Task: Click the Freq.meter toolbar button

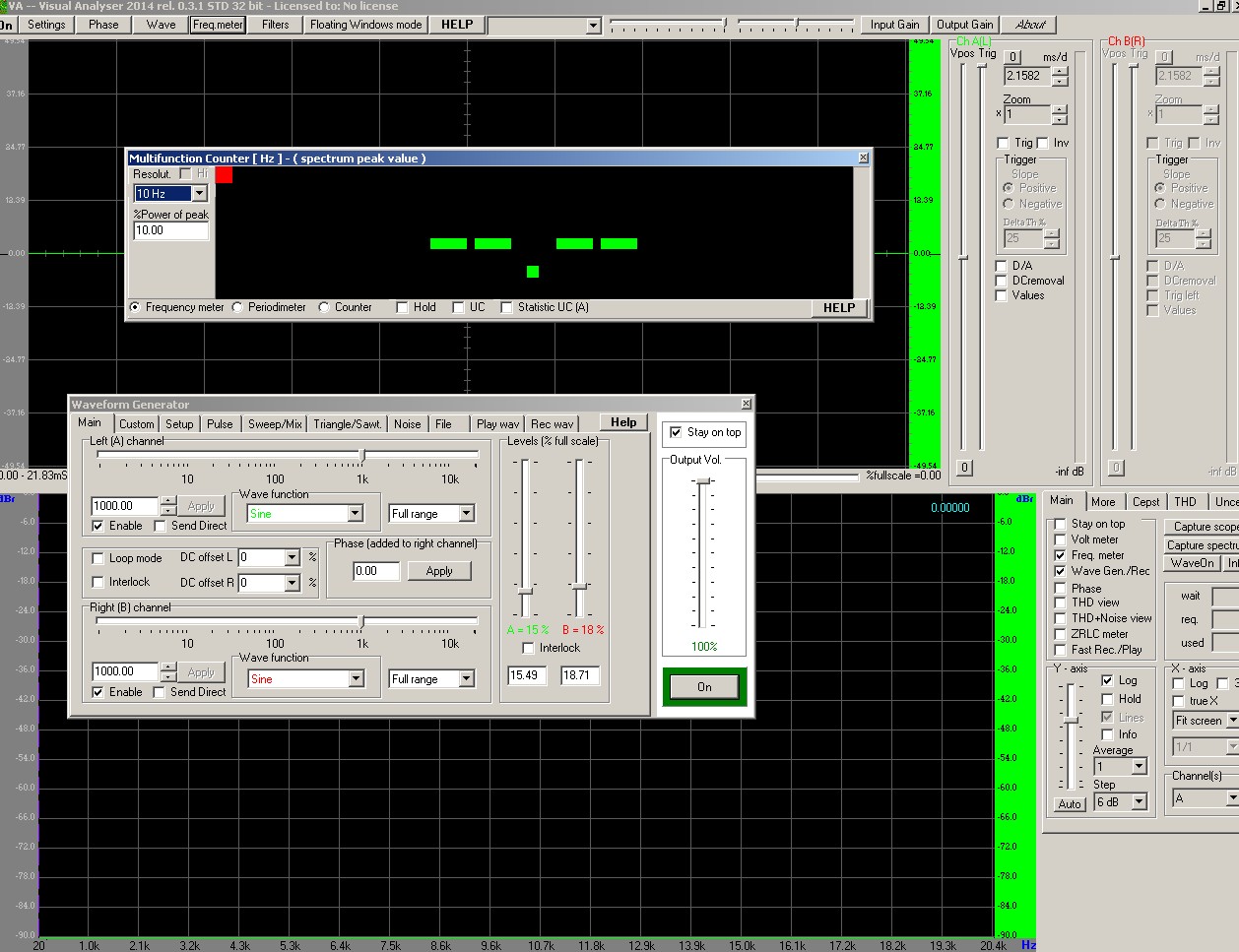Action: 218,25
